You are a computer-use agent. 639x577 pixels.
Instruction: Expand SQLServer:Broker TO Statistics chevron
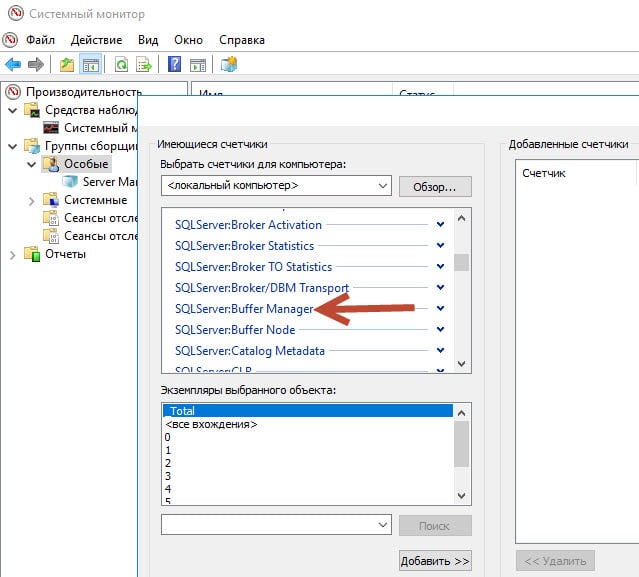tap(441, 266)
